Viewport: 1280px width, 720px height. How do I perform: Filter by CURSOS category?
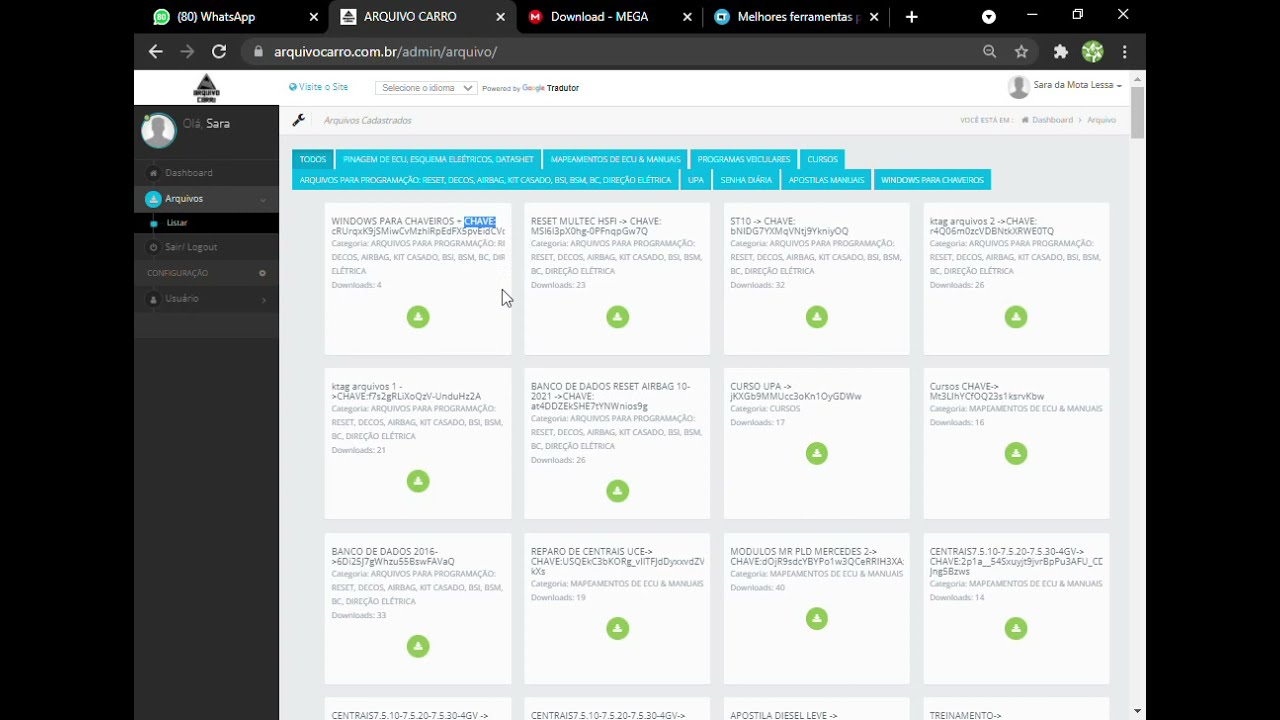[x=822, y=159]
